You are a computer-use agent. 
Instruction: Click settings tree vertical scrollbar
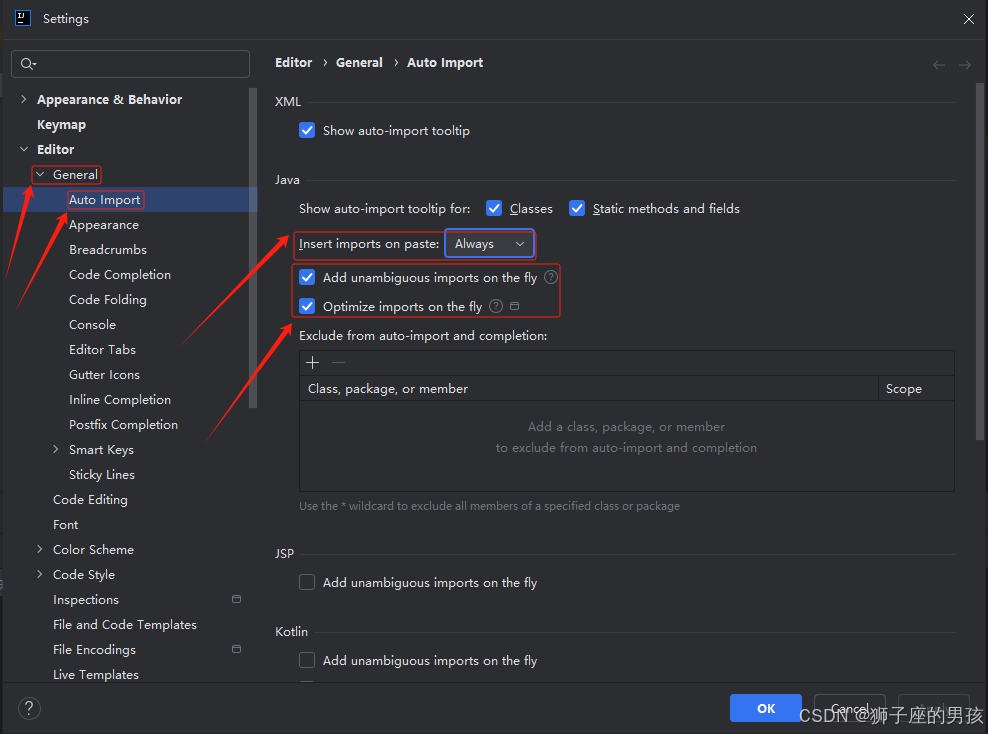[x=253, y=248]
